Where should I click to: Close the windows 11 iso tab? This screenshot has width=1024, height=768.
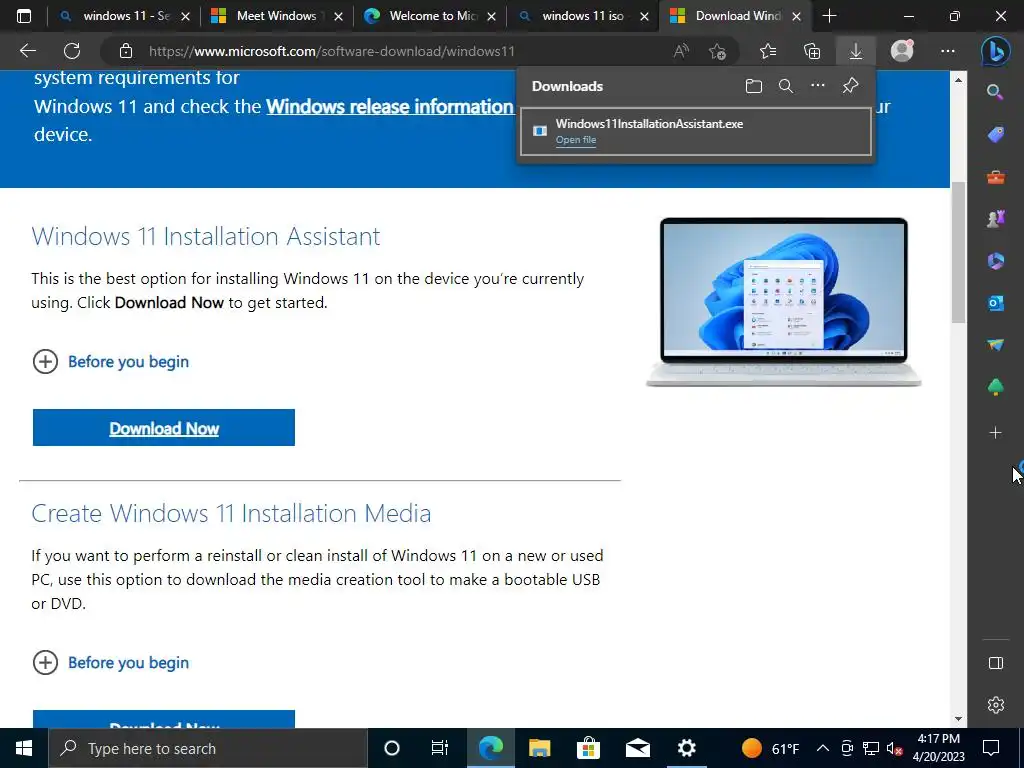point(645,17)
